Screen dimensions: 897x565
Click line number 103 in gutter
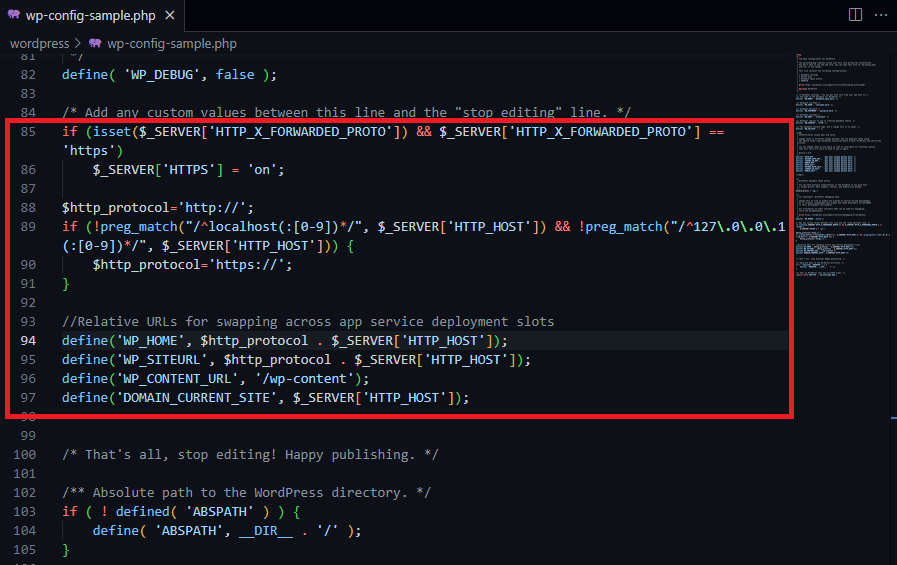(x=25, y=512)
